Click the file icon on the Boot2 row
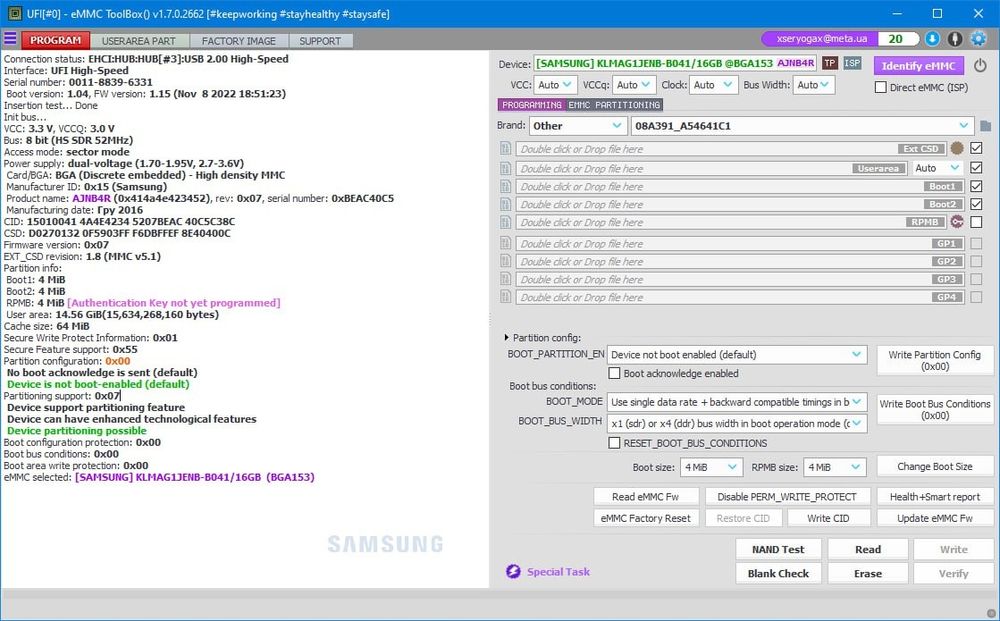The height and width of the screenshot is (621, 1000). click(x=506, y=204)
